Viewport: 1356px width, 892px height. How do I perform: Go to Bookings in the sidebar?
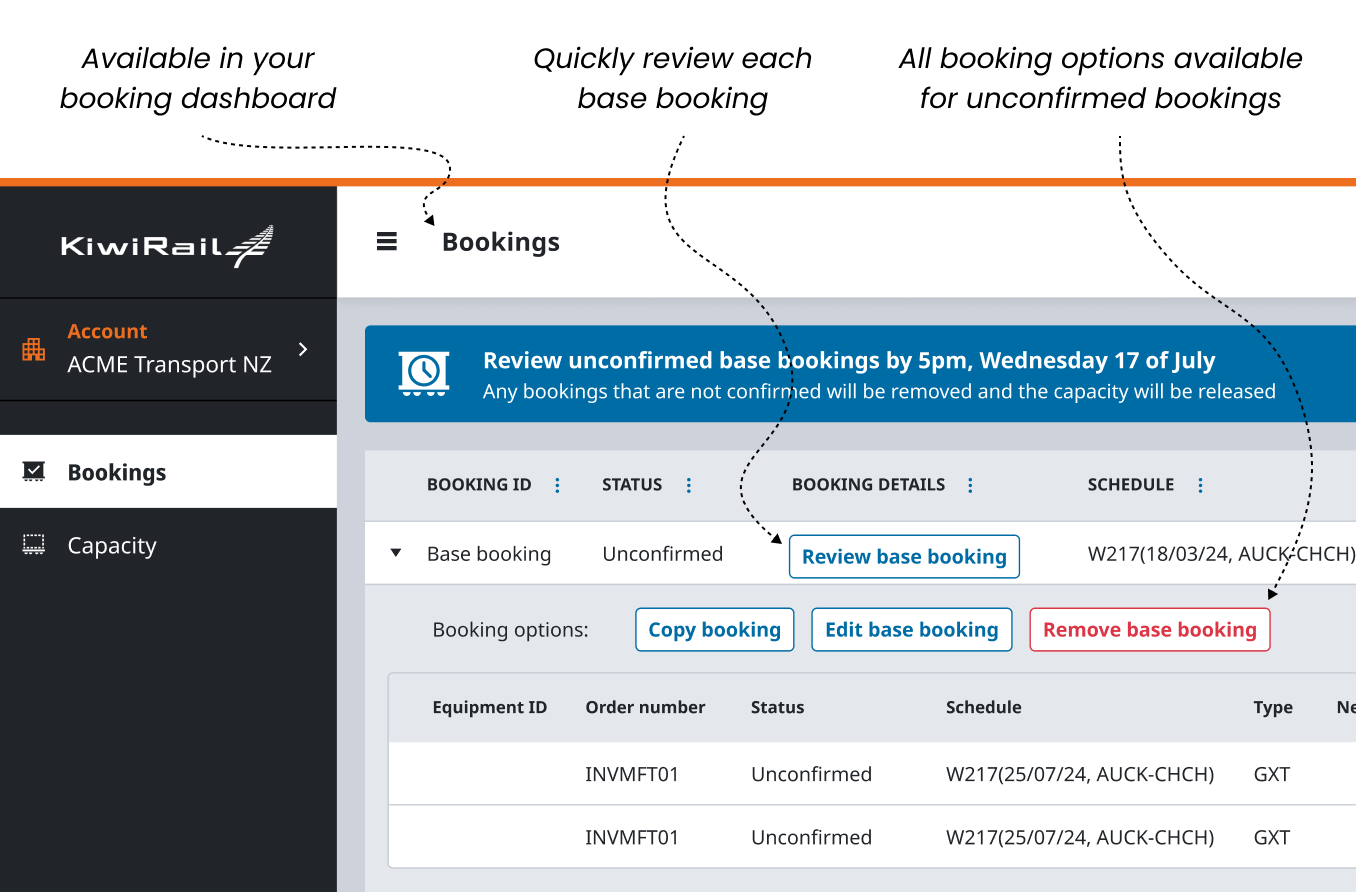[117, 472]
